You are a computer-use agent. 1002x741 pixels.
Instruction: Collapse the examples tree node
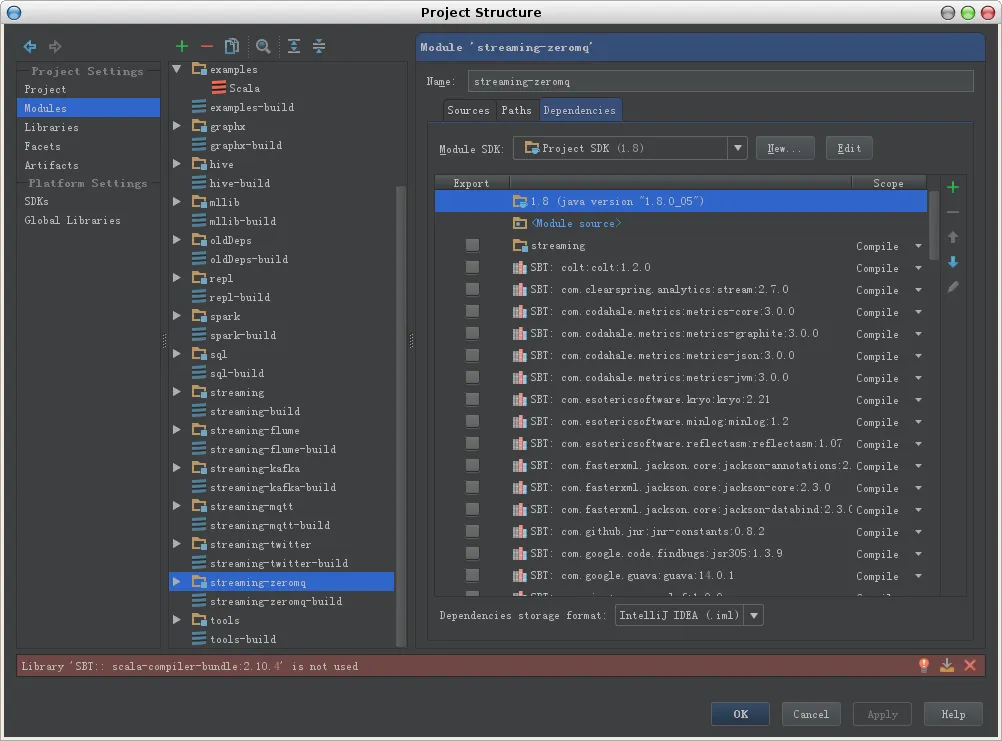pos(177,69)
